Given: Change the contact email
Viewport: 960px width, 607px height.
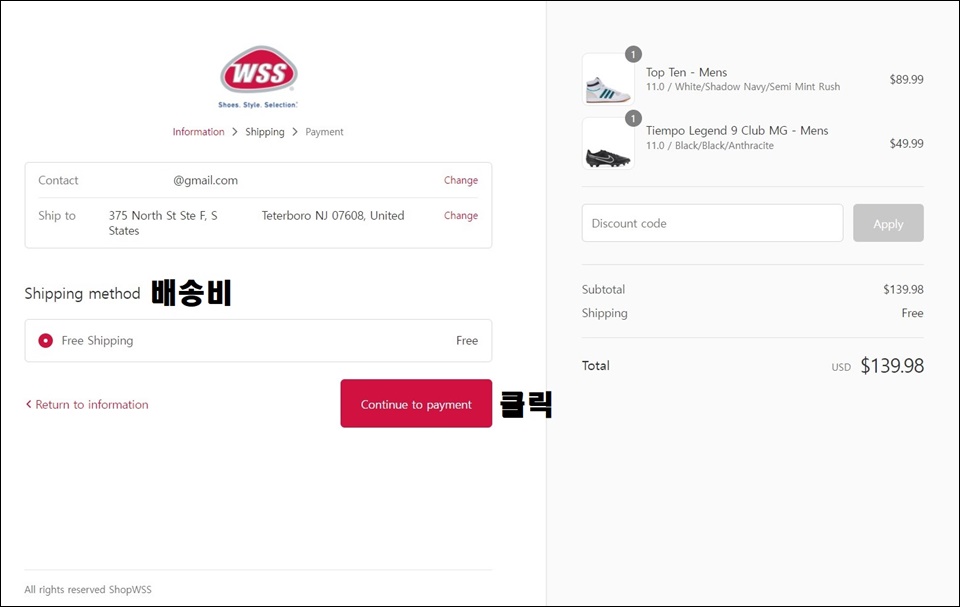Looking at the screenshot, I should pos(460,180).
